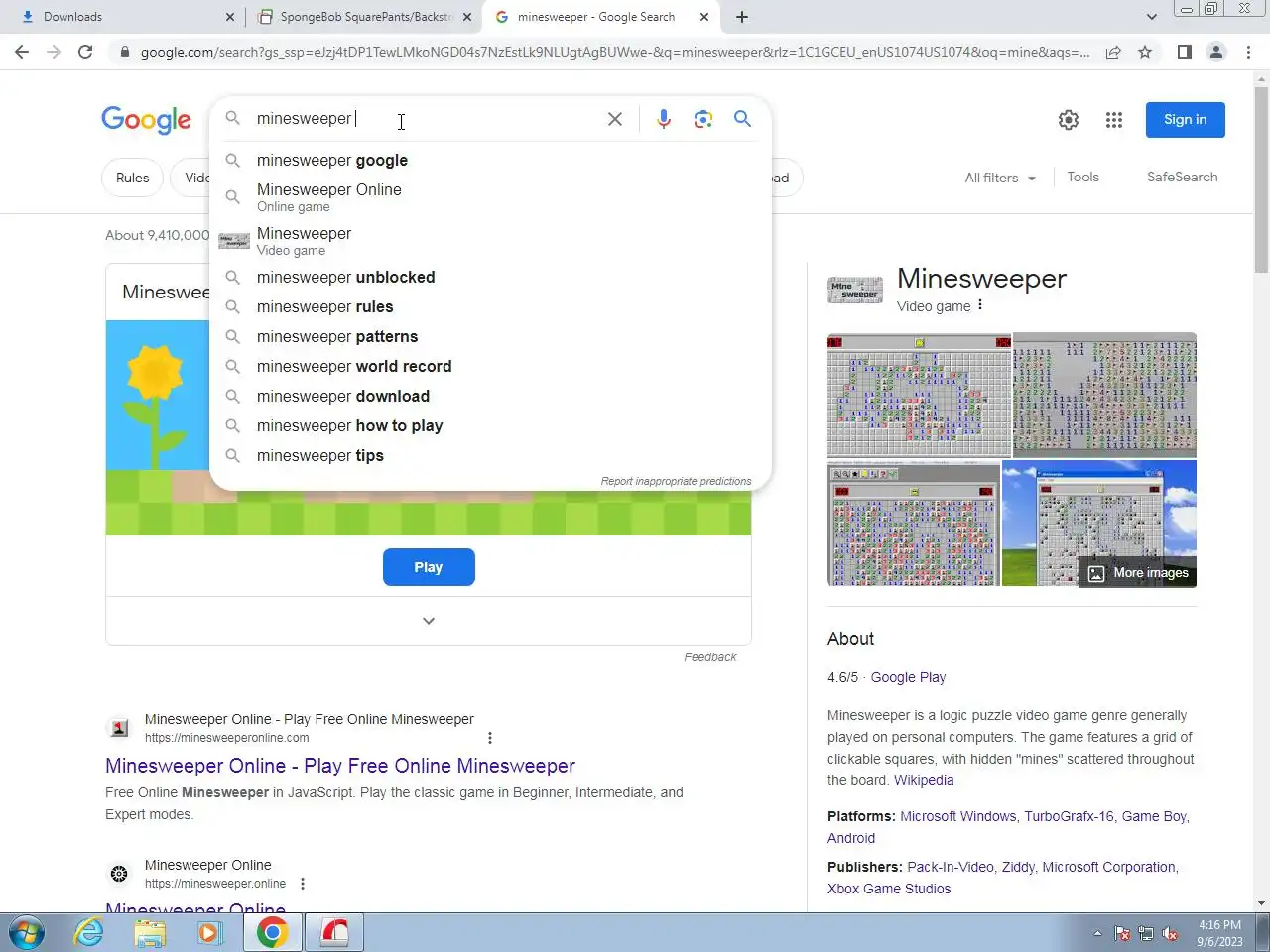Click the Feedback link under game card
This screenshot has height=952, width=1270.
pos(710,657)
